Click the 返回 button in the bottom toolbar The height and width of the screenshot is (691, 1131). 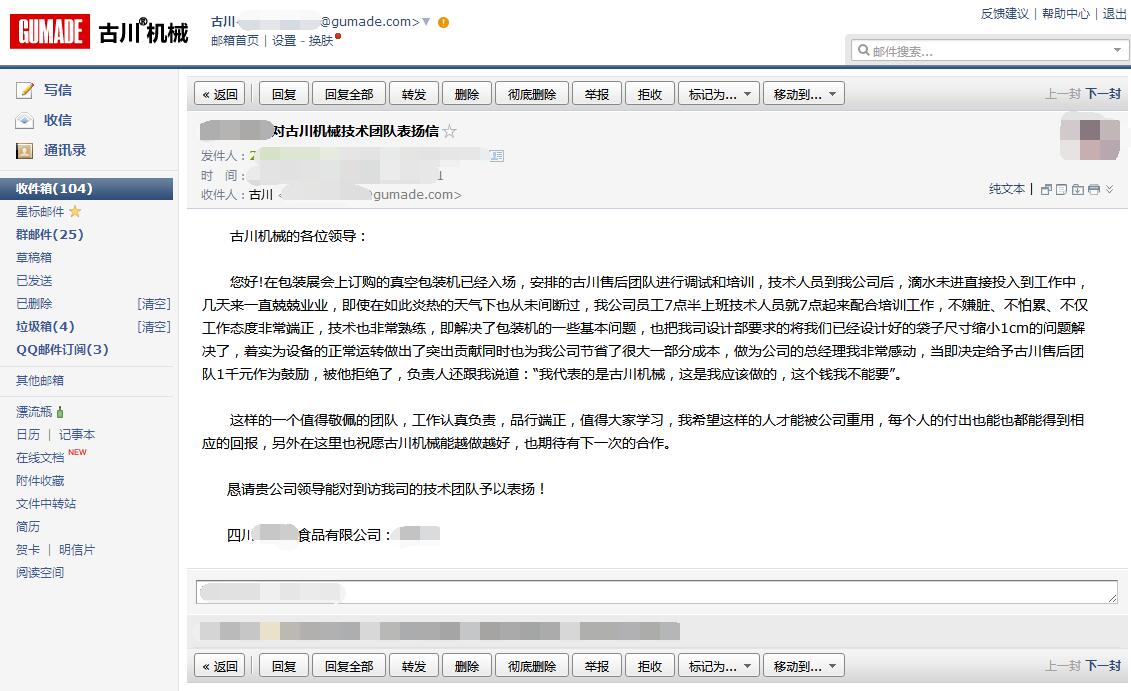point(220,666)
